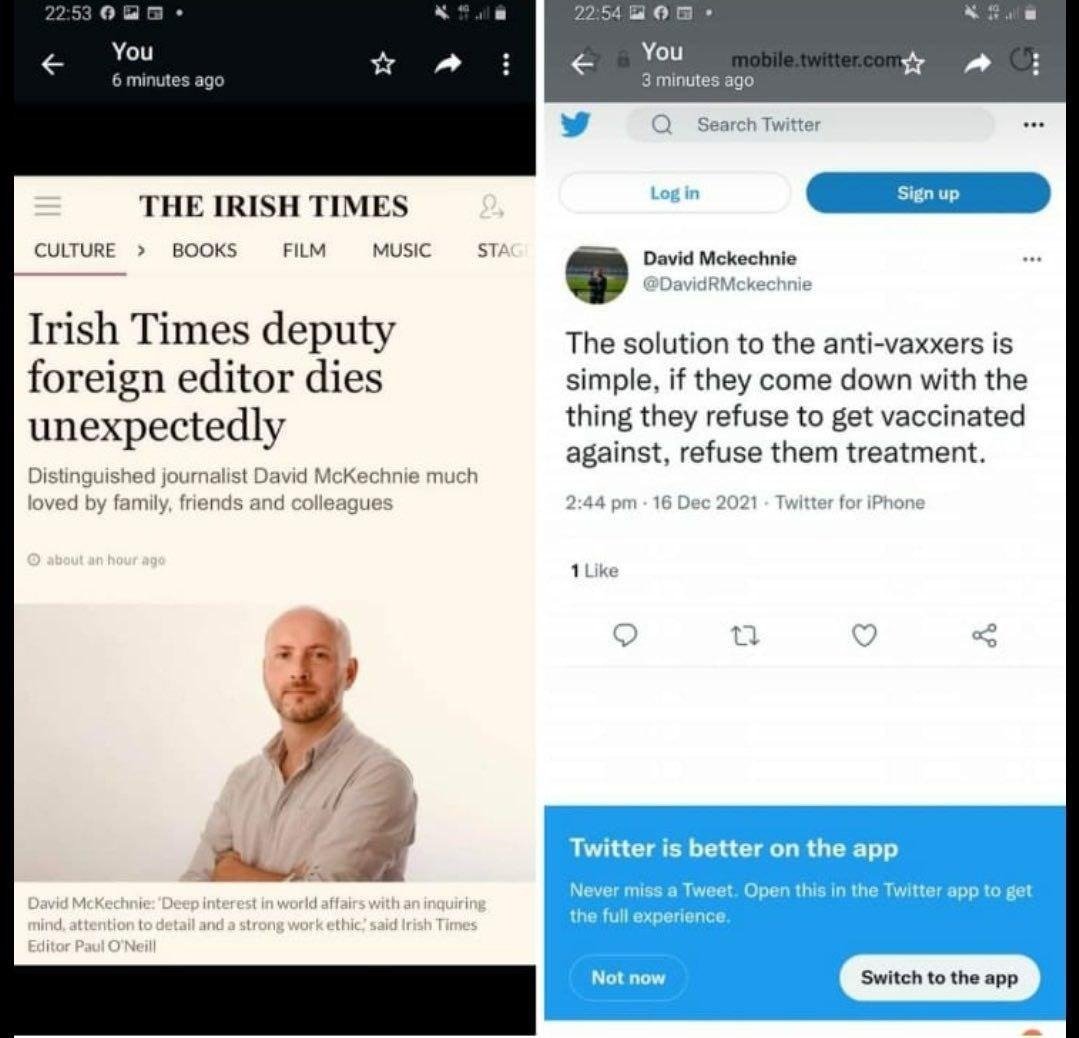Open tweet options three-dot menu
This screenshot has height=1038, width=1079.
pyautogui.click(x=1032, y=260)
